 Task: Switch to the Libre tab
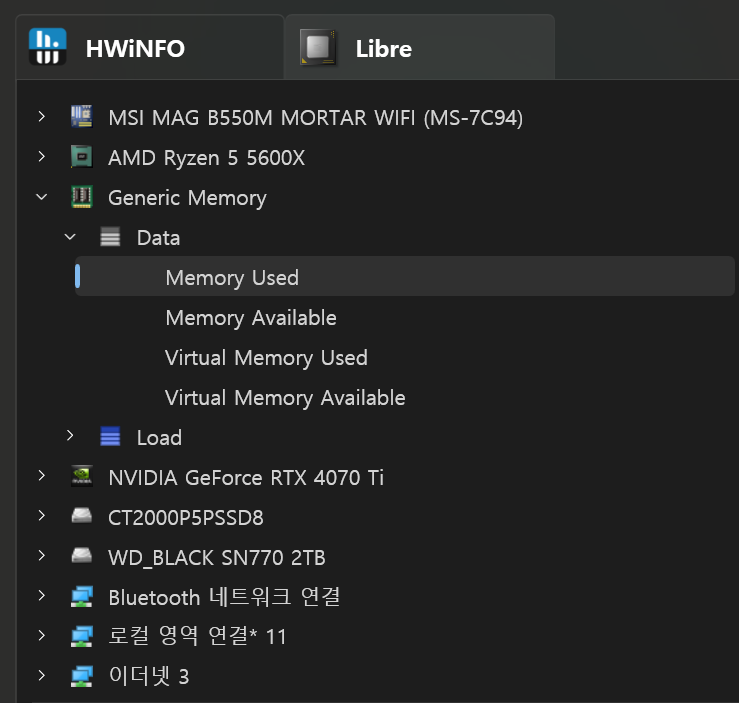[x=420, y=47]
